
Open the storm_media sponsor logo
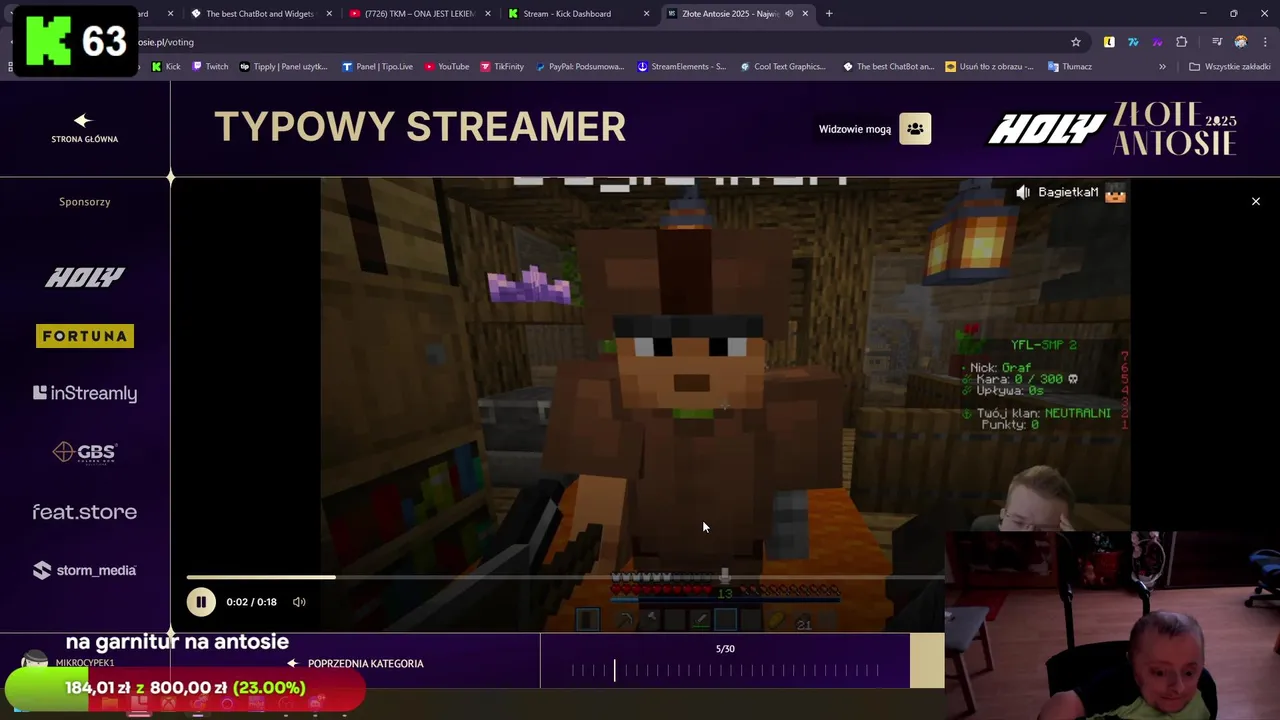[85, 570]
